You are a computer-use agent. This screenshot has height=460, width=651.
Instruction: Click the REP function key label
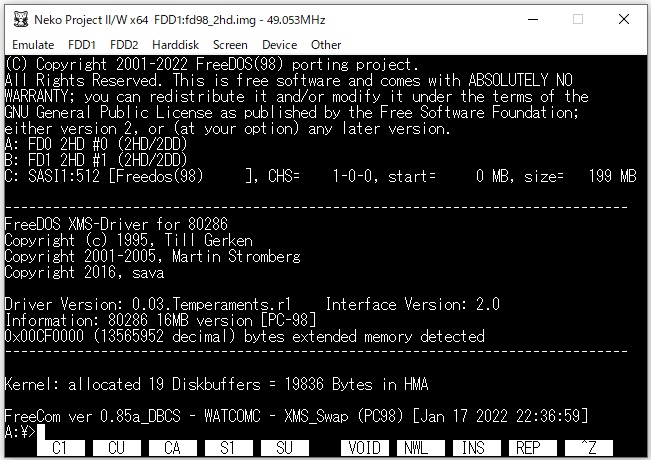pyautogui.click(x=533, y=448)
